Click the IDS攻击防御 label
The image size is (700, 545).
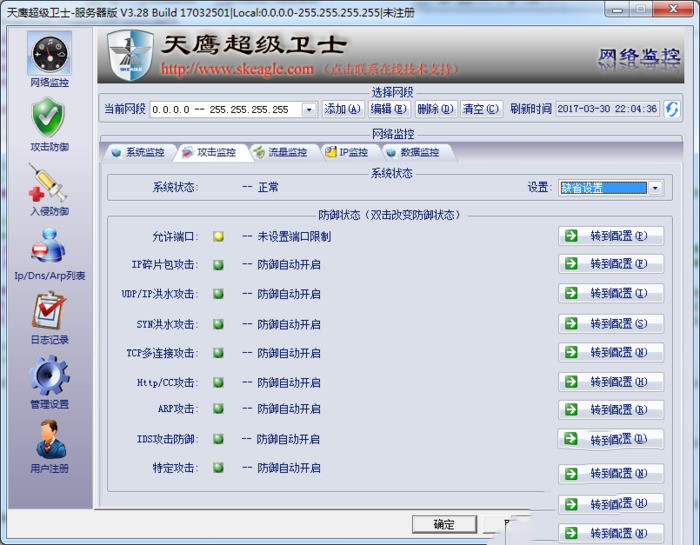(x=167, y=439)
